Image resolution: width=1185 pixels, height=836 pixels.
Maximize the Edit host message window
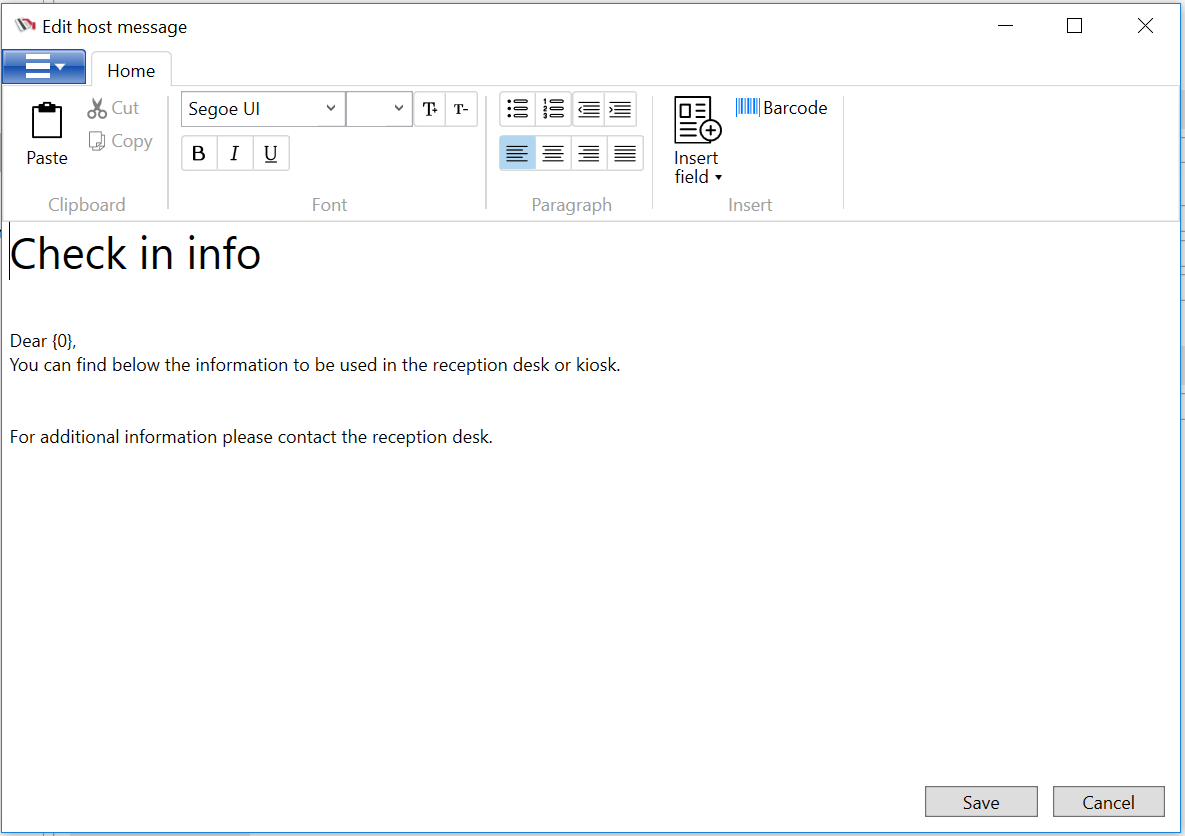[x=1074, y=26]
